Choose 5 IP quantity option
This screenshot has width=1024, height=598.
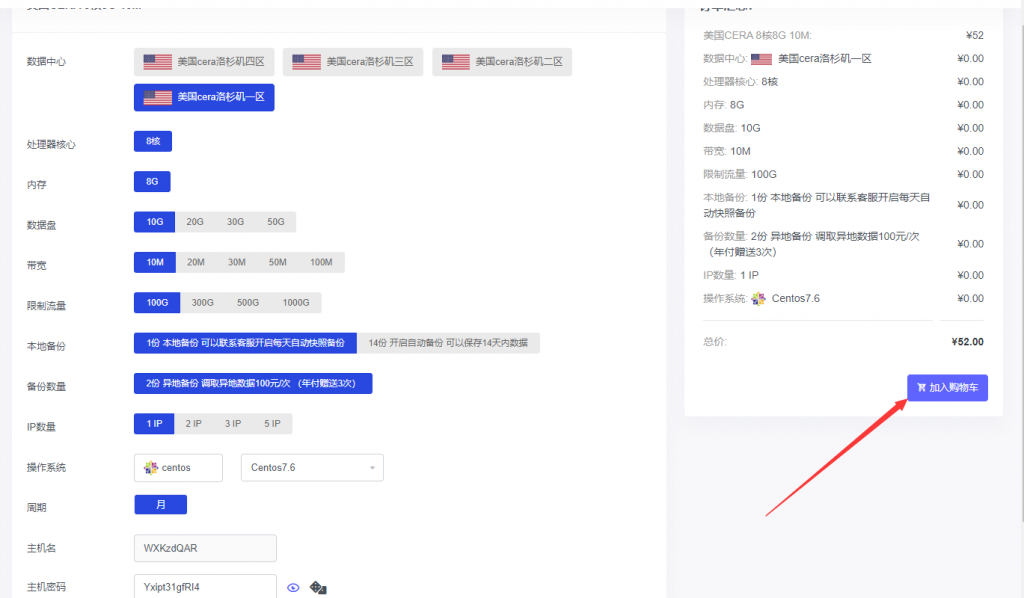click(x=272, y=424)
